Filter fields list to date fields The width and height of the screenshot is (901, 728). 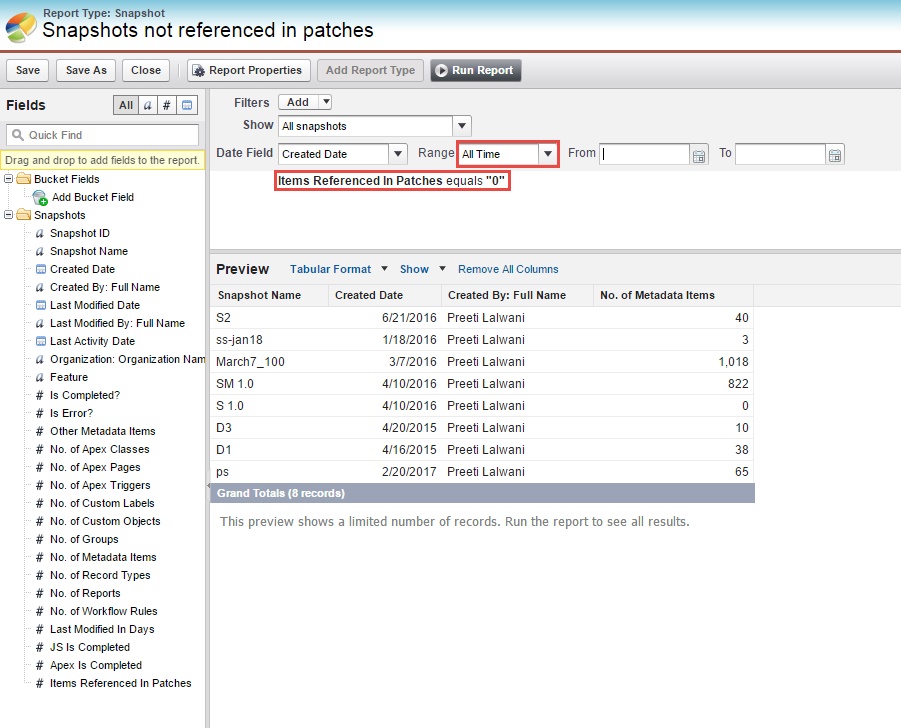click(187, 105)
